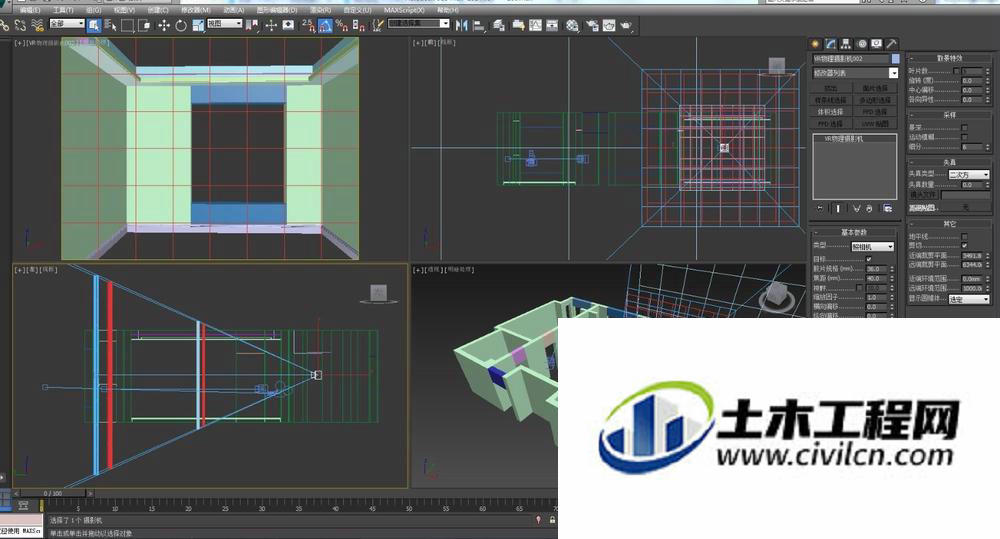Viewport: 1000px width, 539px height.
Task: Open the Utilities hammer tab
Action: point(892,43)
